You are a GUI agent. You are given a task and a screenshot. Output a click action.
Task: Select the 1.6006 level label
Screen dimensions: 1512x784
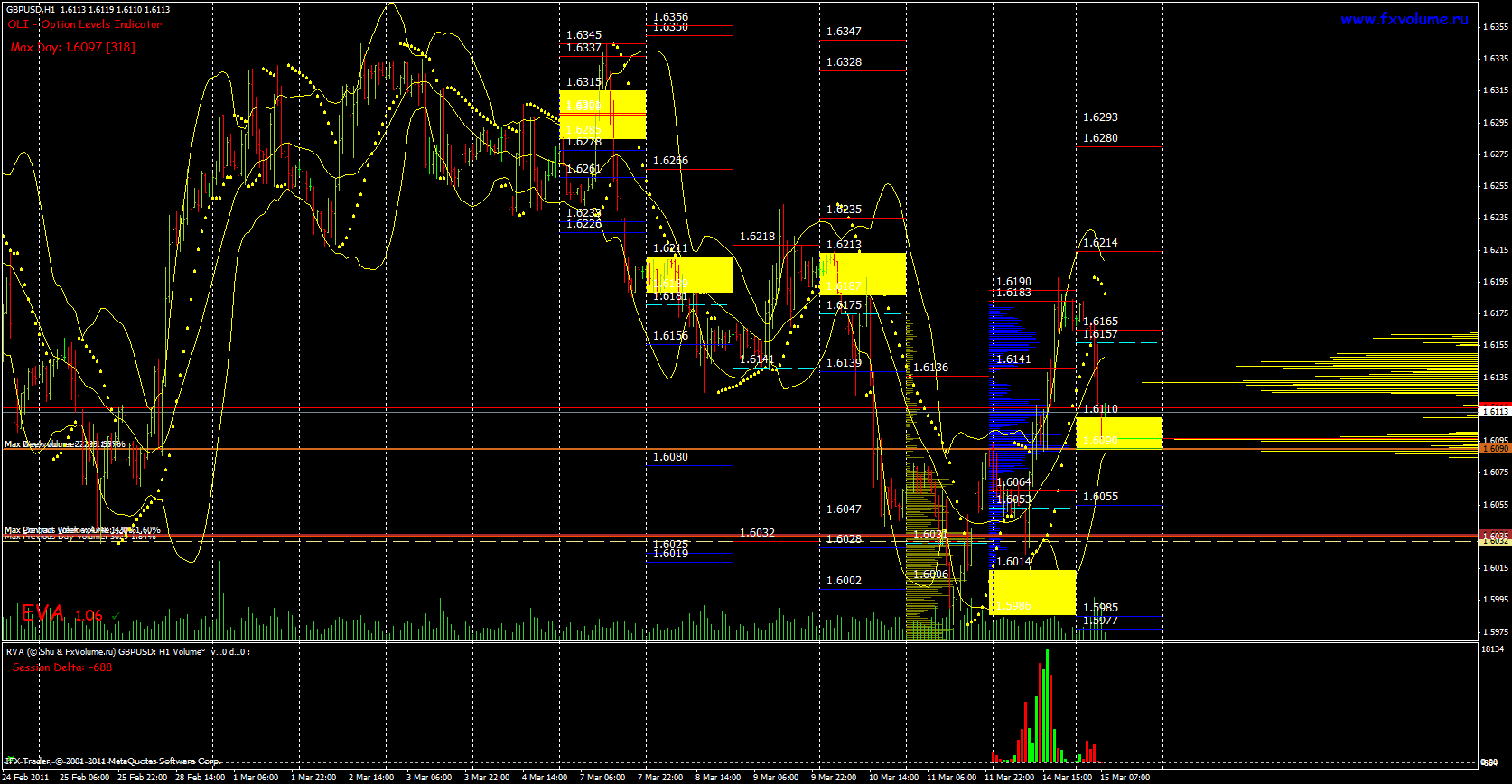point(930,574)
